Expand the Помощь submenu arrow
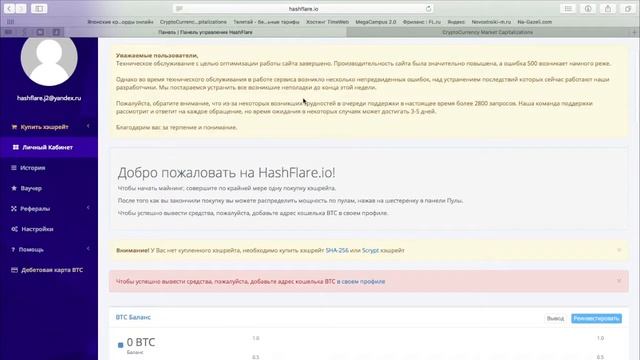 pyautogui.click(x=88, y=249)
